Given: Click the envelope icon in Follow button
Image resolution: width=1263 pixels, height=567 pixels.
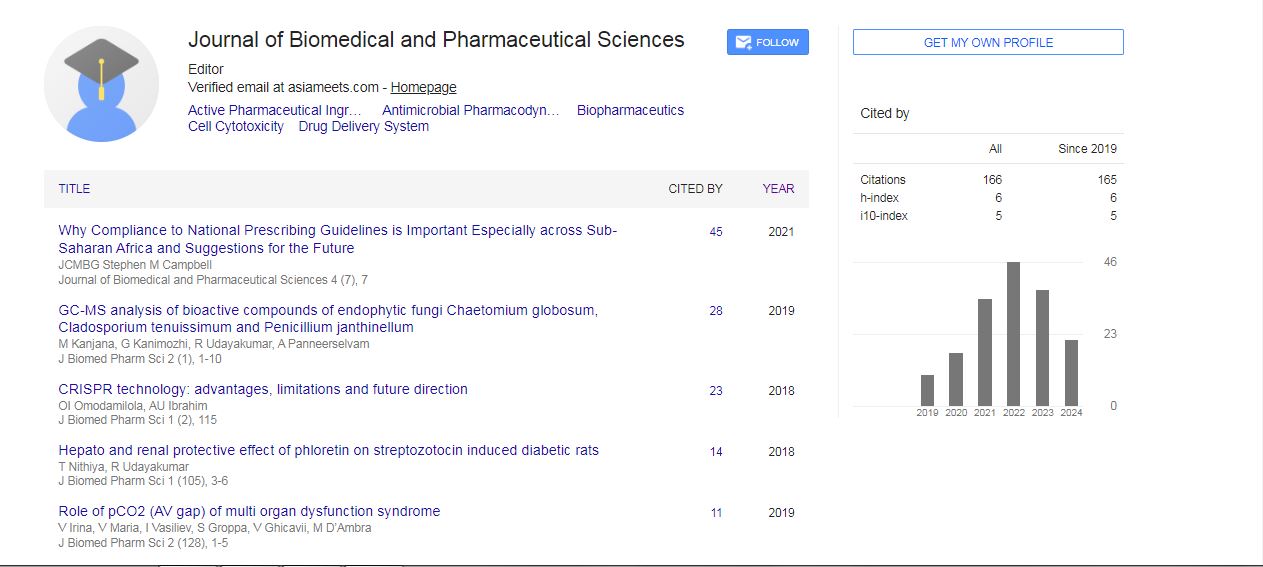Looking at the screenshot, I should [743, 42].
